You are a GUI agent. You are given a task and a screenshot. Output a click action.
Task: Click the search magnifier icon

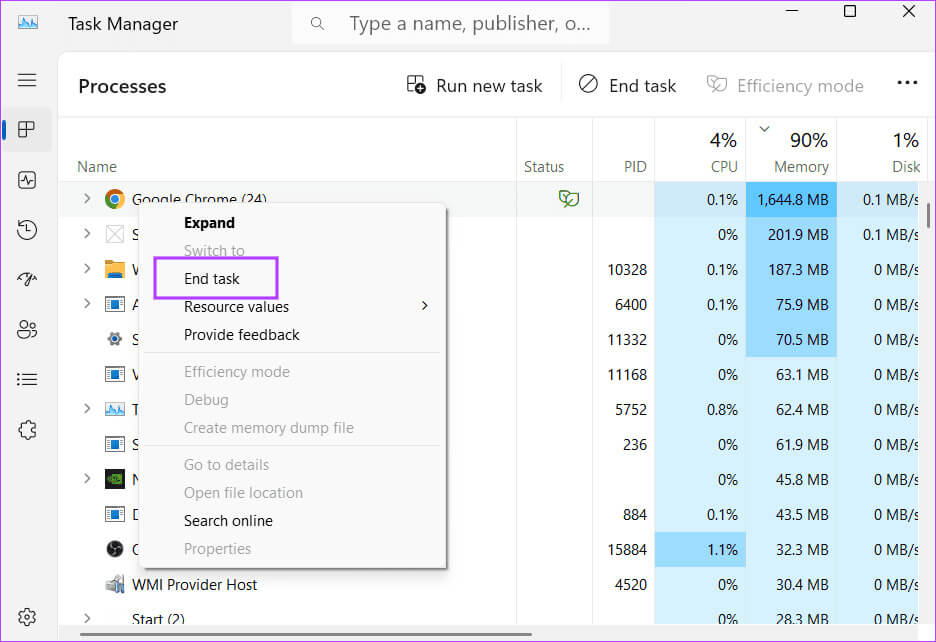(x=318, y=24)
